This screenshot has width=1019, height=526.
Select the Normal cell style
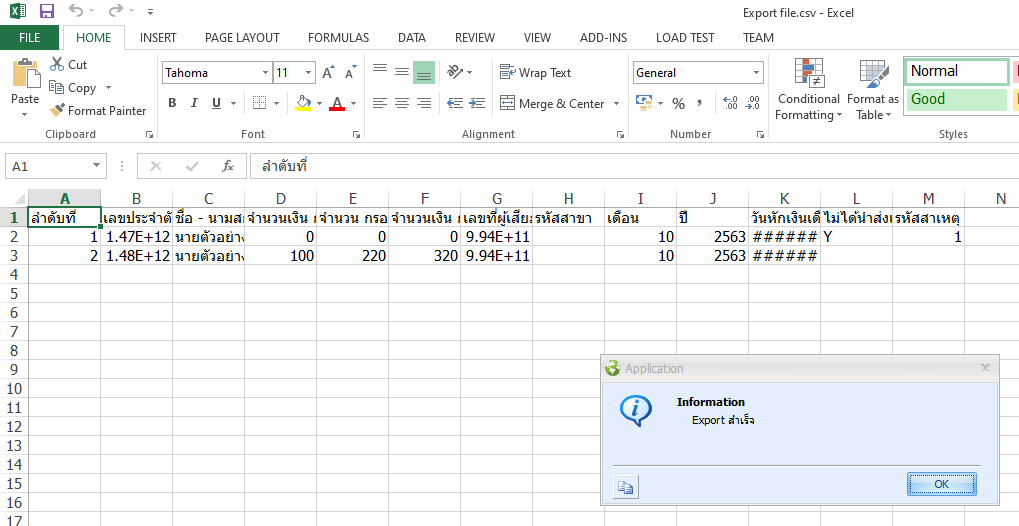(957, 72)
